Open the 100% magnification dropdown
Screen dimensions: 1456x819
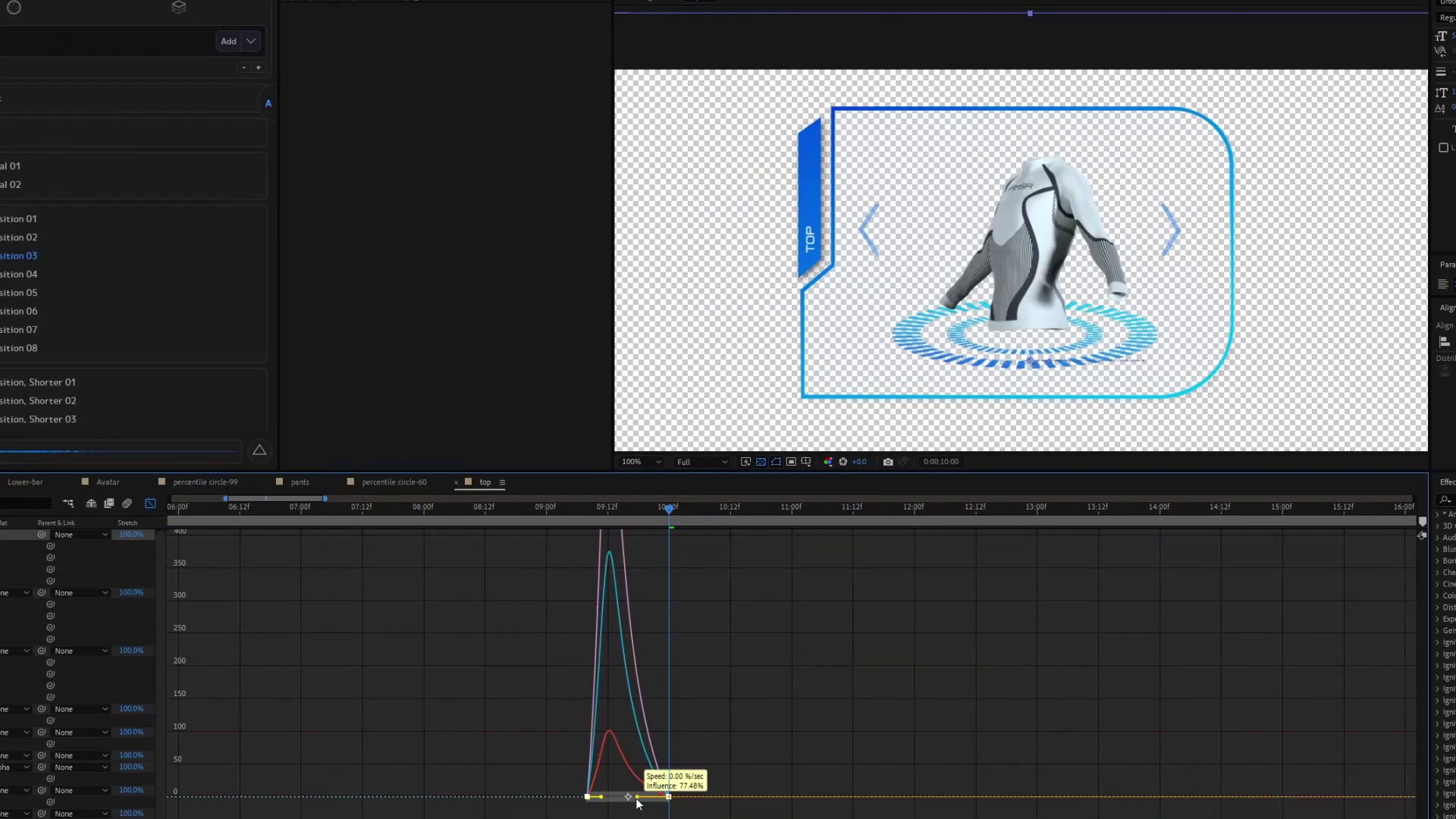click(x=642, y=462)
